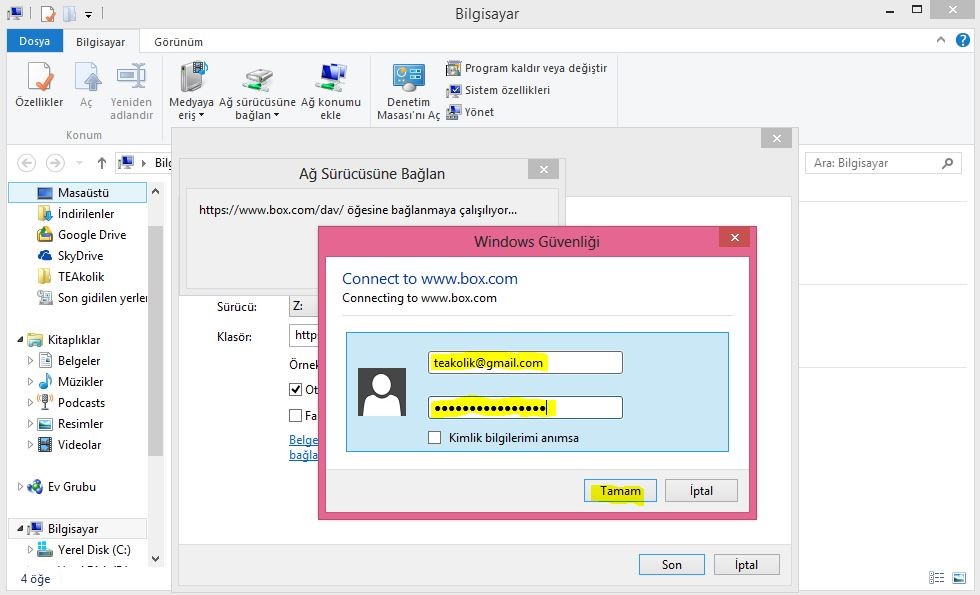This screenshot has height=595, width=980.
Task: Click İptal in Windows Güvenliği dialog
Action: 701,491
